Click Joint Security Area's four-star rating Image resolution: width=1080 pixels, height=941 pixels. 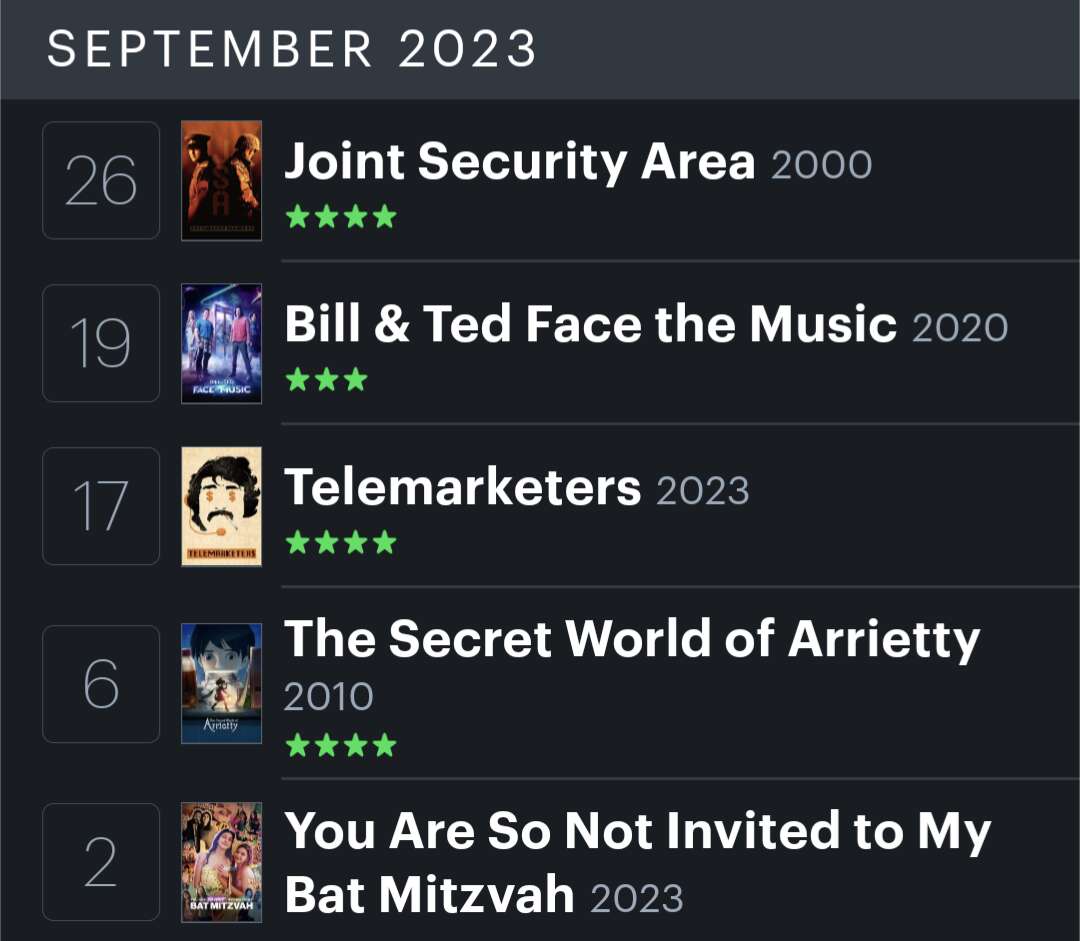tap(341, 217)
